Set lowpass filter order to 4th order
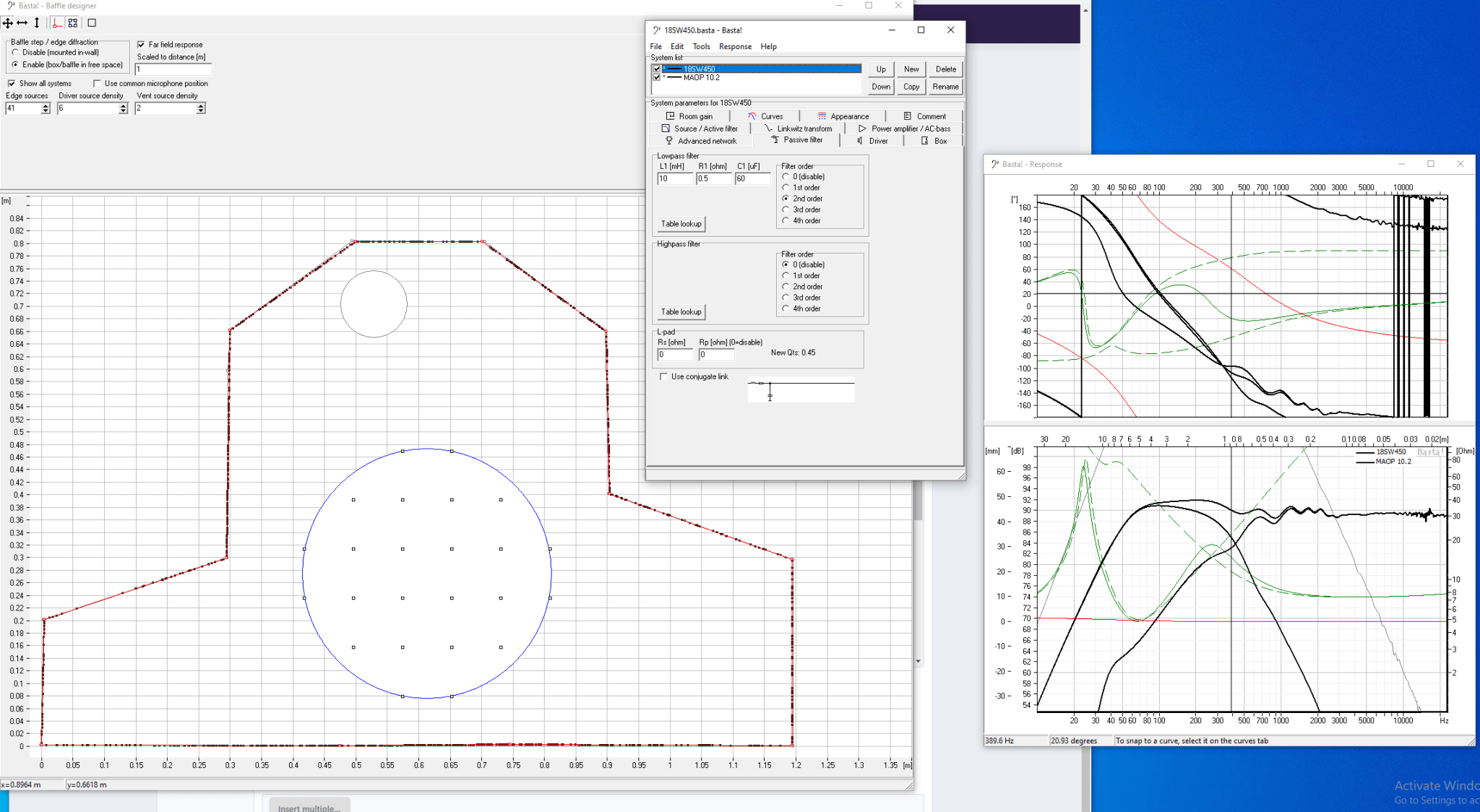Image resolution: width=1480 pixels, height=812 pixels. coord(786,221)
